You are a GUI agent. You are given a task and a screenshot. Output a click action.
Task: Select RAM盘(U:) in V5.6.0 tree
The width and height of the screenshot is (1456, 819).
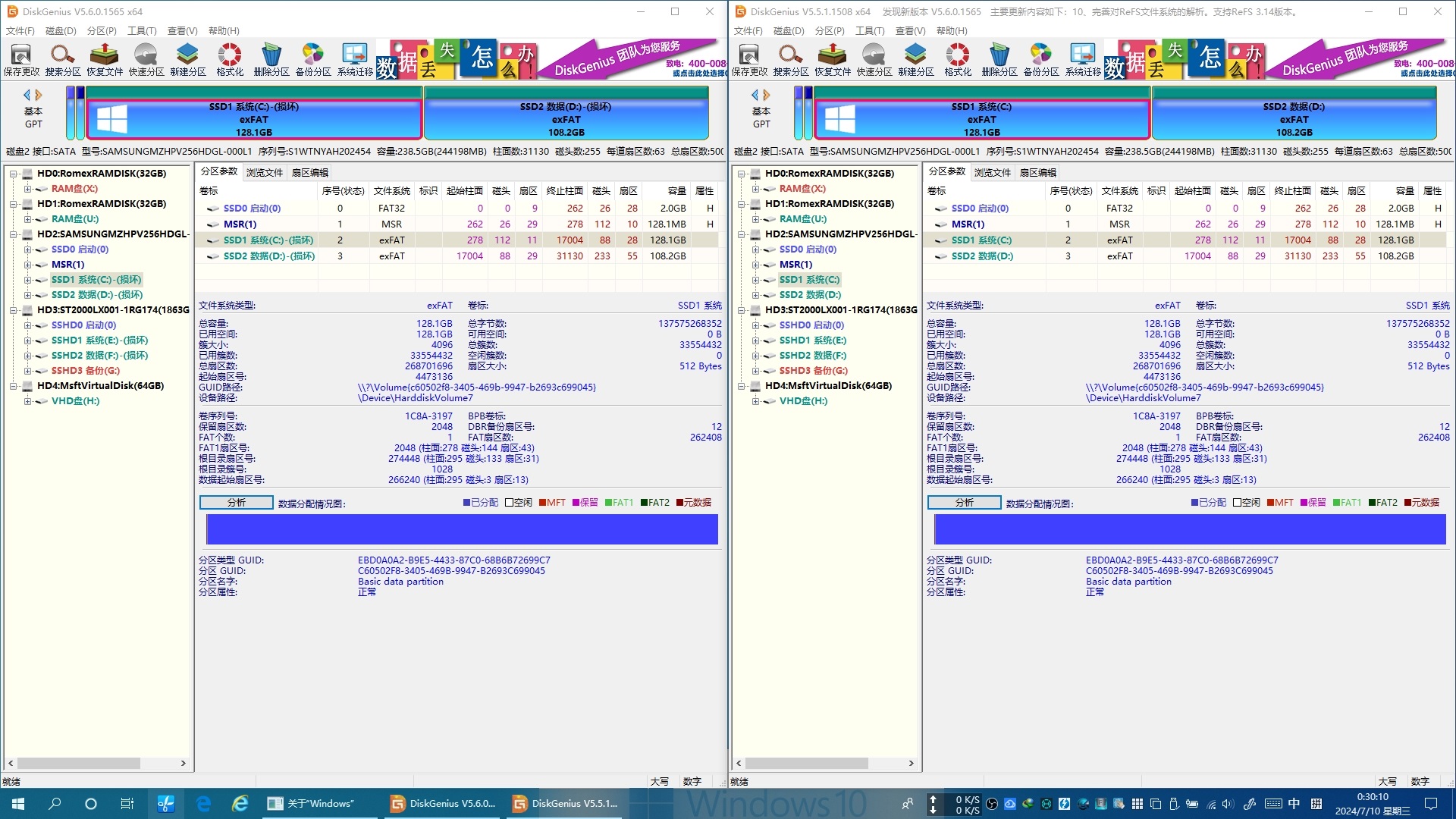click(75, 219)
